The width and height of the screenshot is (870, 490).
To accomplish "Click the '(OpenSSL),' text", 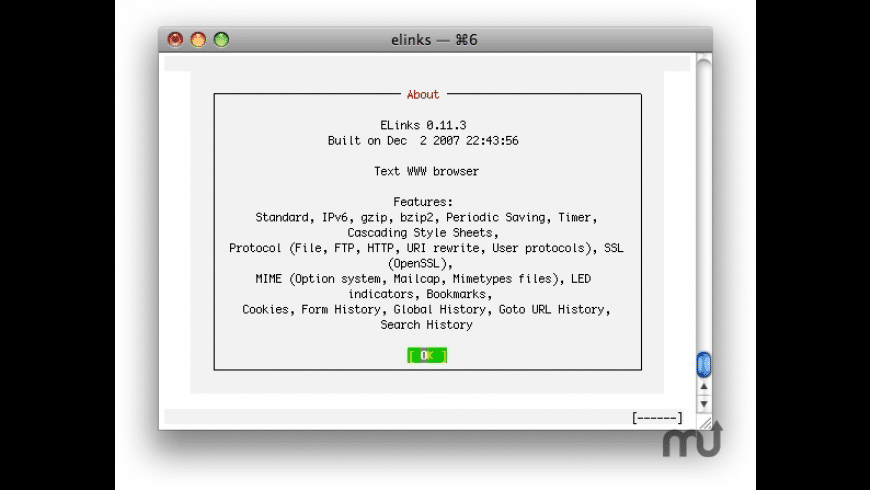I will [x=420, y=264].
